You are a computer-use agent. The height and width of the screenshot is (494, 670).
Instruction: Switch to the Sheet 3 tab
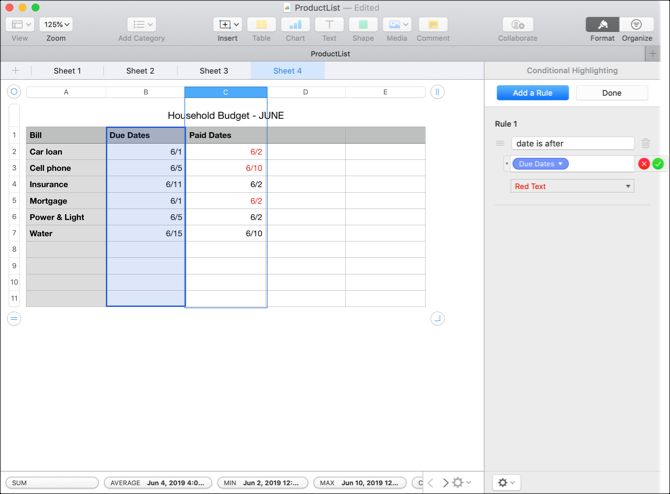pyautogui.click(x=214, y=71)
